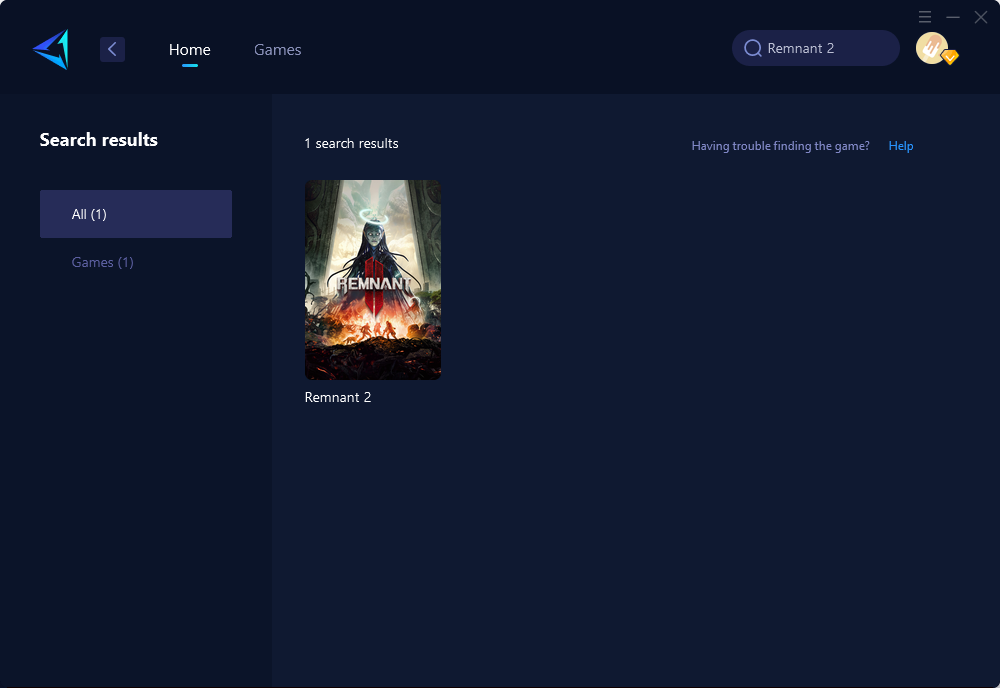Image resolution: width=1000 pixels, height=688 pixels.
Task: Open the Games tab
Action: pos(277,49)
